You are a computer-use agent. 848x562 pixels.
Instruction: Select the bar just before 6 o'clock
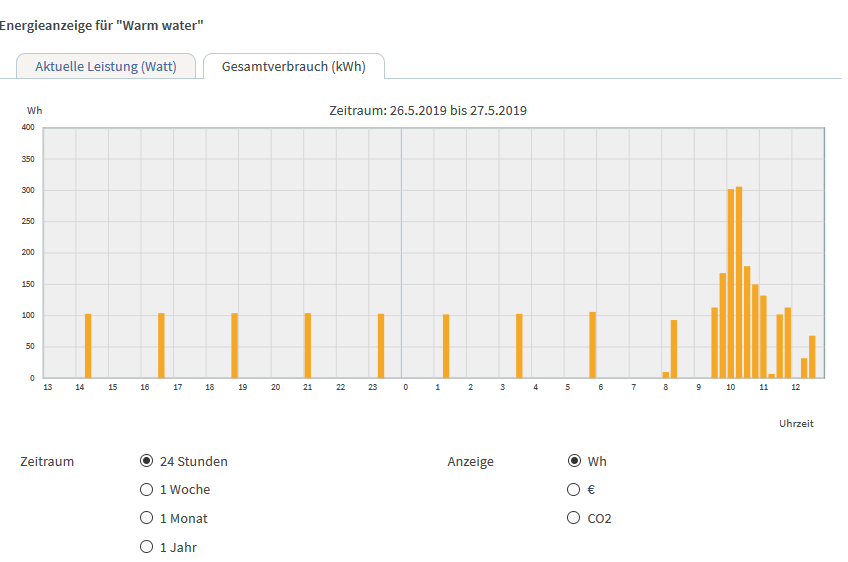click(x=592, y=345)
